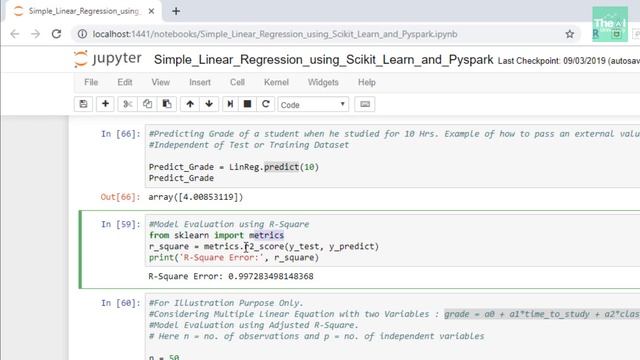Open the Widgets menu

point(323,82)
